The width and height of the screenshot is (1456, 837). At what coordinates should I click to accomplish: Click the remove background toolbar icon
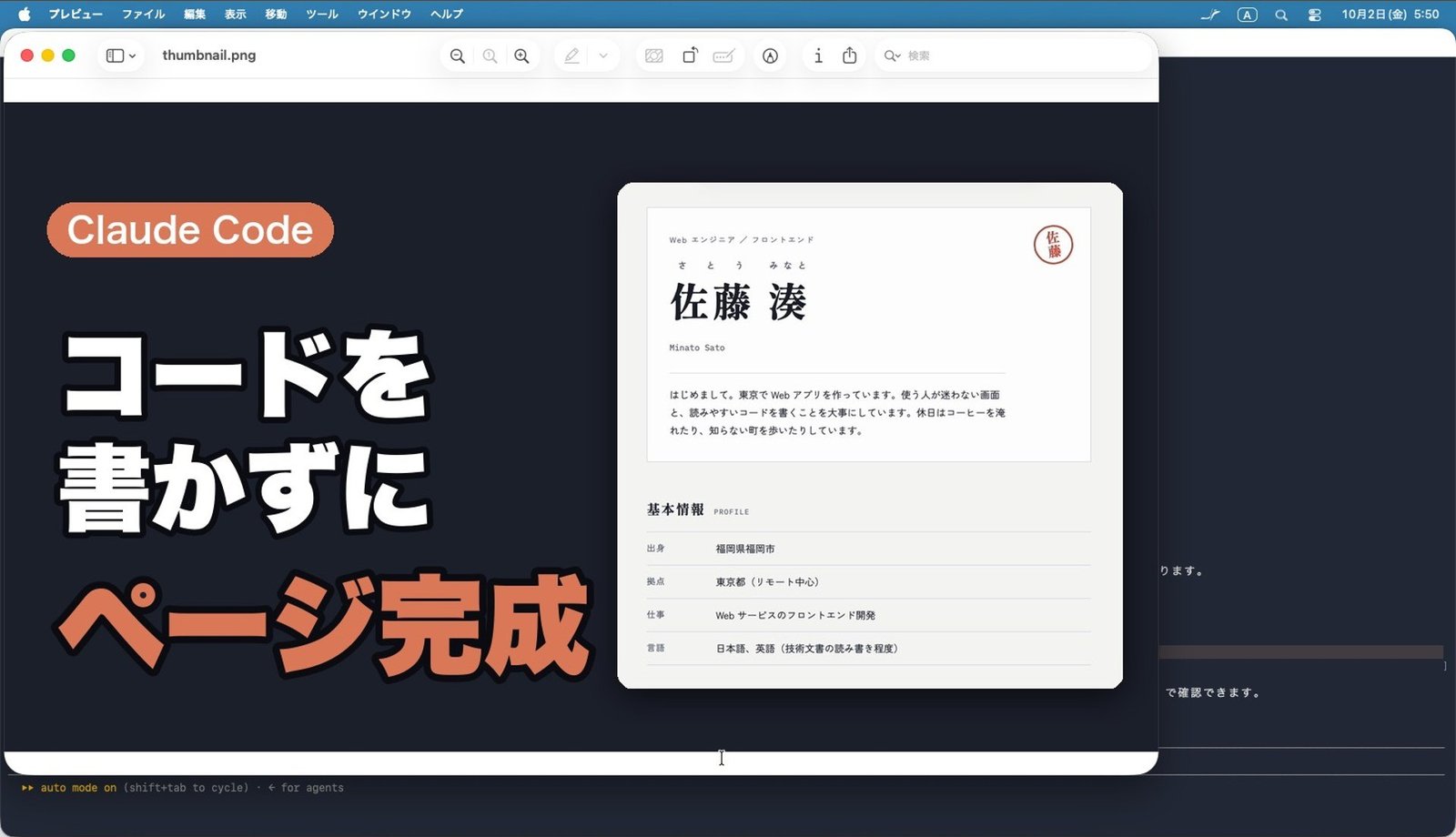pos(653,55)
